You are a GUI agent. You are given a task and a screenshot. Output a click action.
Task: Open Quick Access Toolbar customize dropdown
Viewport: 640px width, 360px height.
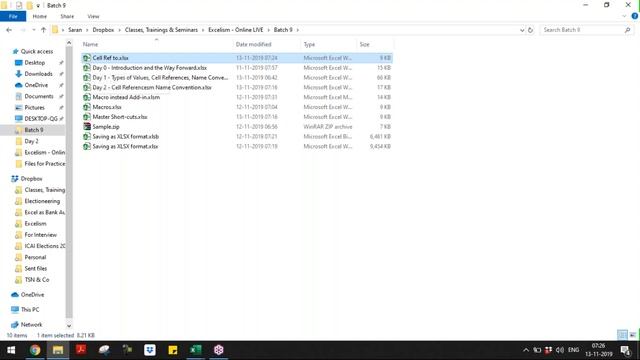click(38, 6)
